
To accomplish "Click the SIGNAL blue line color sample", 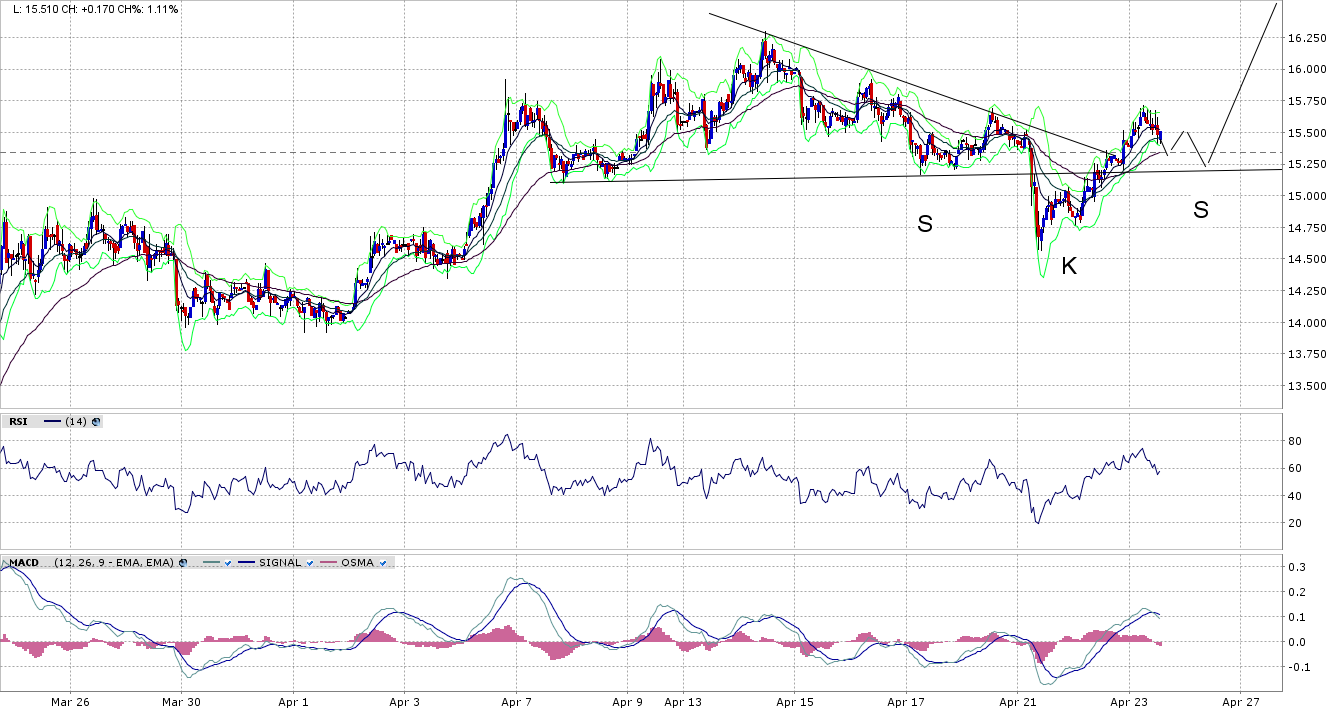I will pyautogui.click(x=246, y=563).
